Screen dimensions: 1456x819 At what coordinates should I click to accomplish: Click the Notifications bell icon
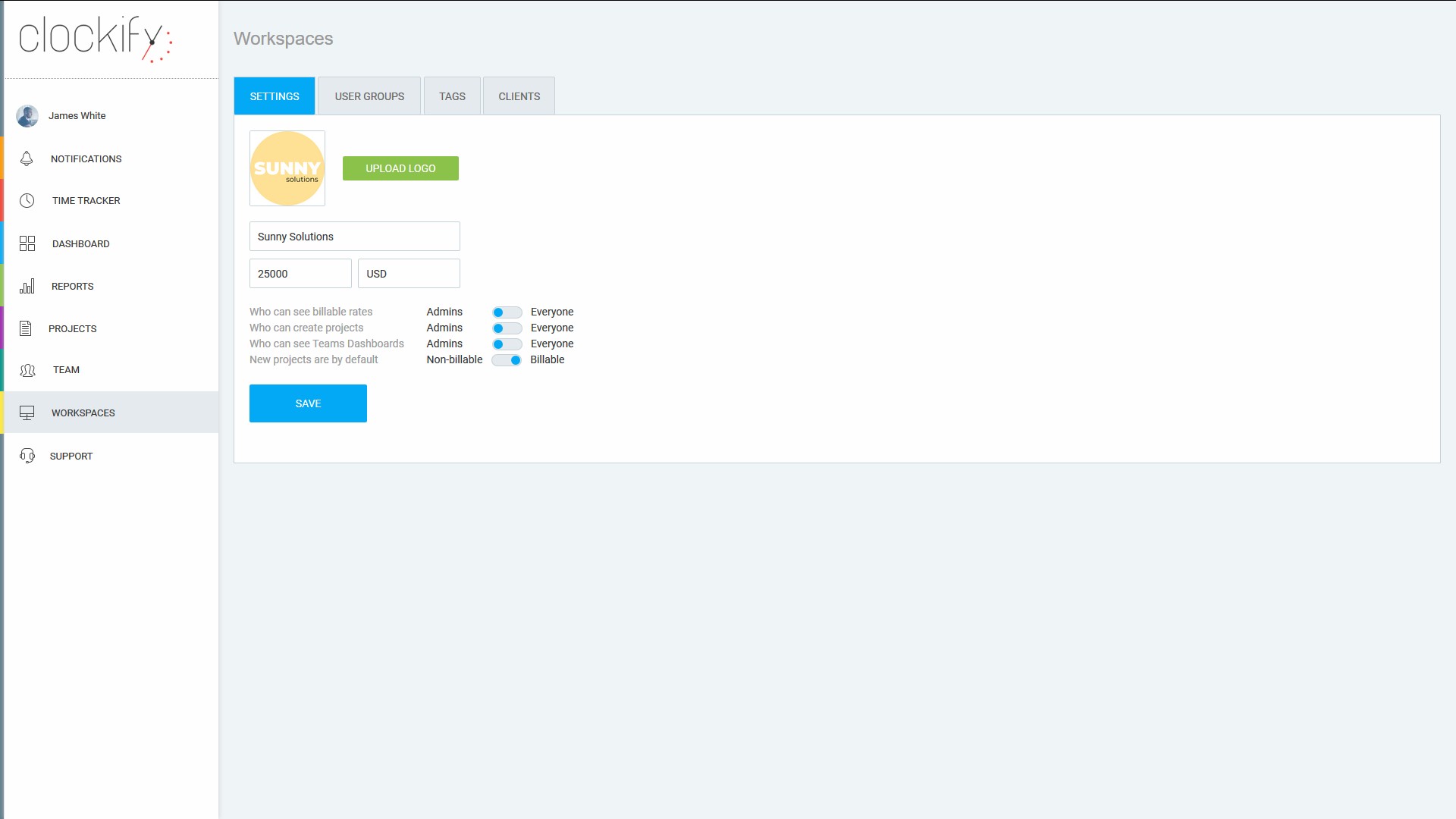(27, 158)
